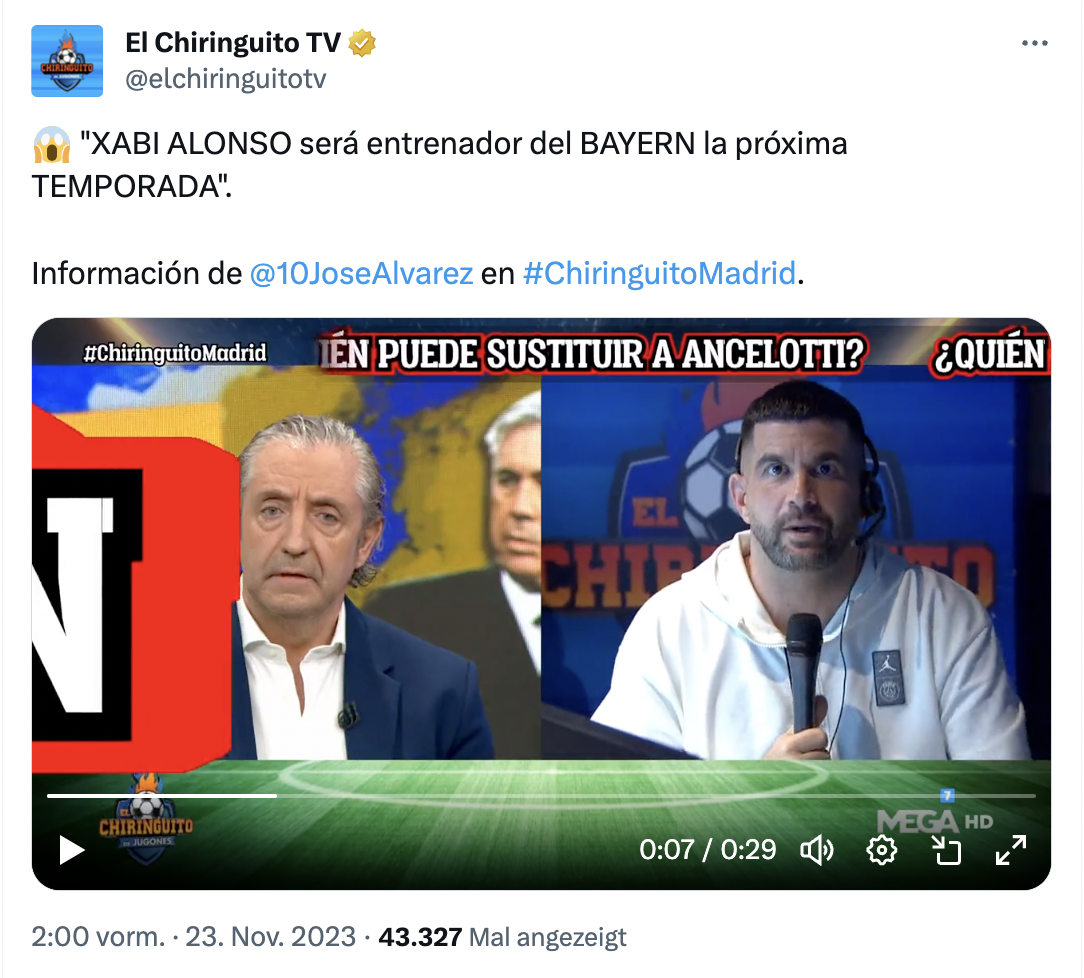Open the tweet's three-dot menu

coord(1034,44)
